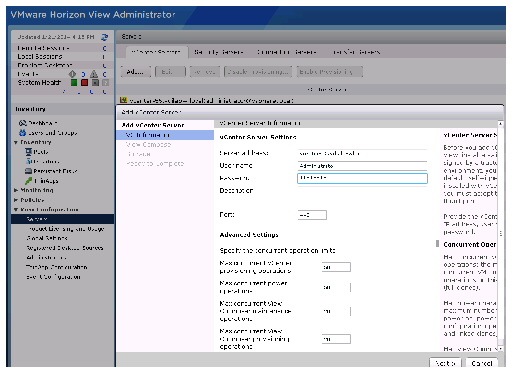
Task: Switch to the Security Servers tab
Action: (x=219, y=52)
